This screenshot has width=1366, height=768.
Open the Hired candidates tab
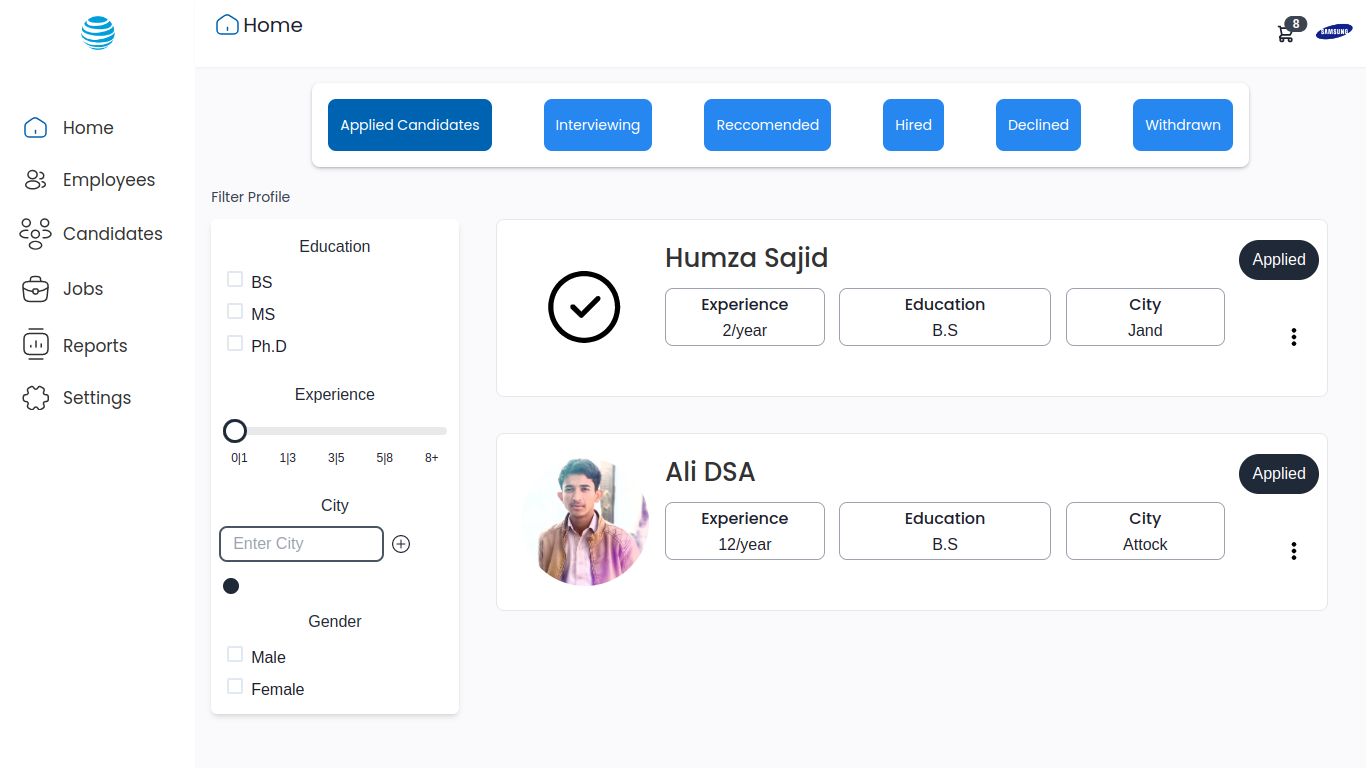(x=912, y=125)
